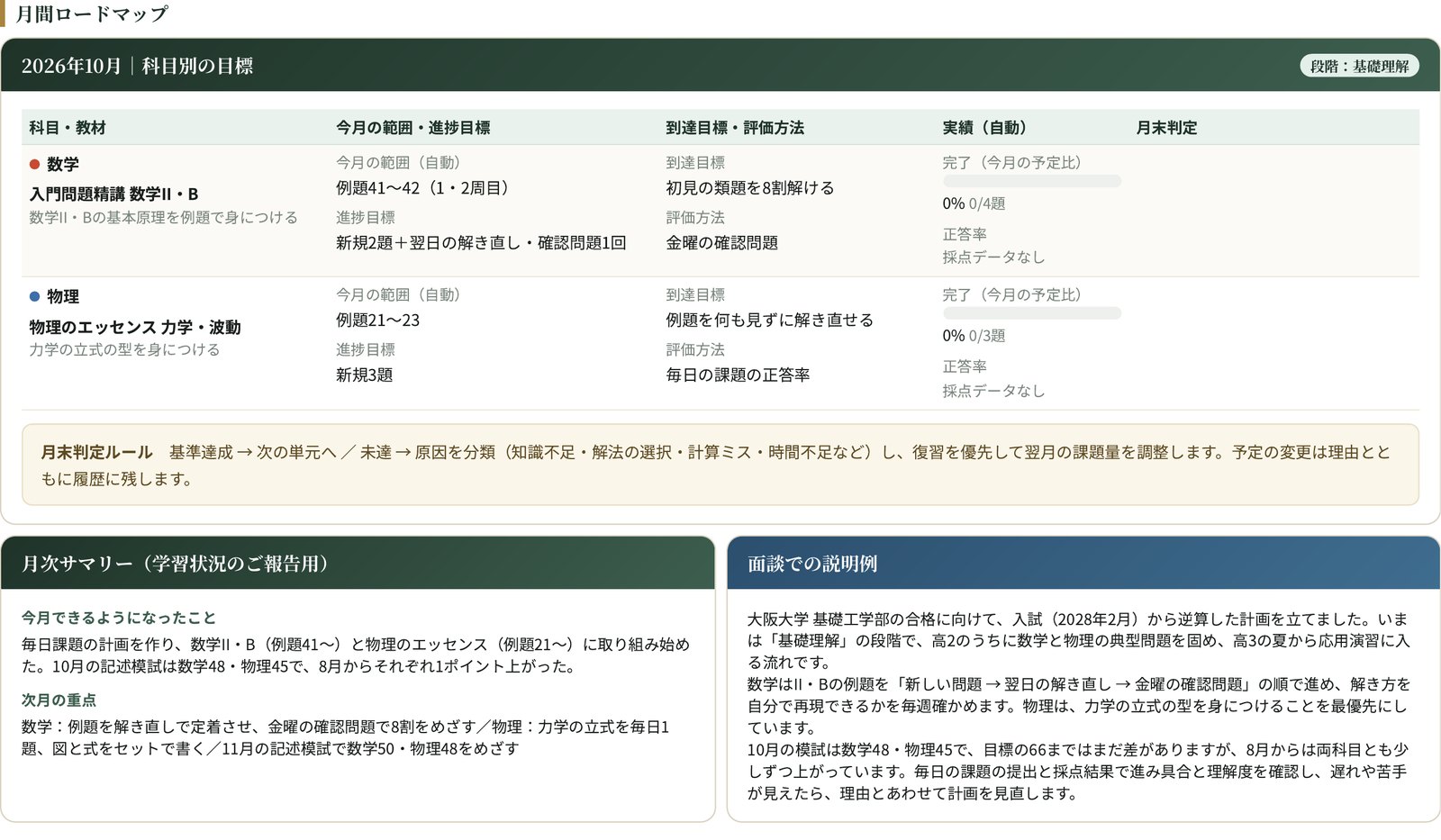This screenshot has width=1441, height=840.
Task: Click the blue dot beside 物理
Action: click(34, 296)
